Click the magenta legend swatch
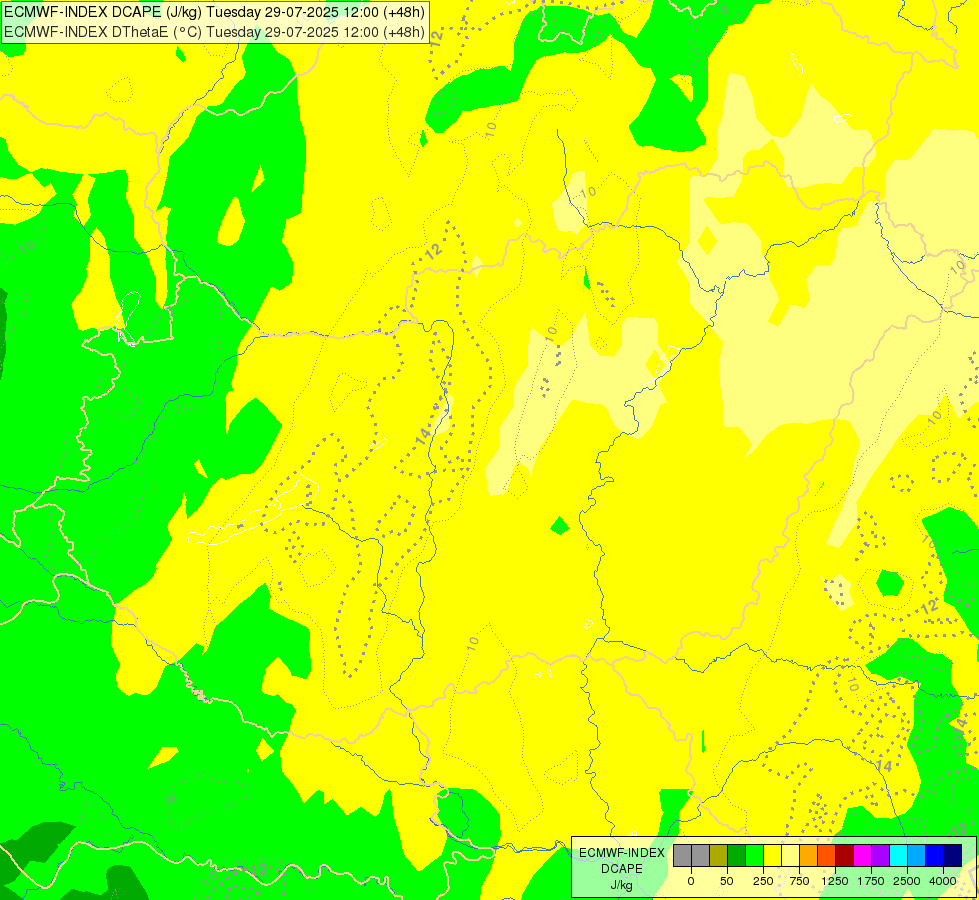Screen dimensions: 979x900 click(x=863, y=856)
